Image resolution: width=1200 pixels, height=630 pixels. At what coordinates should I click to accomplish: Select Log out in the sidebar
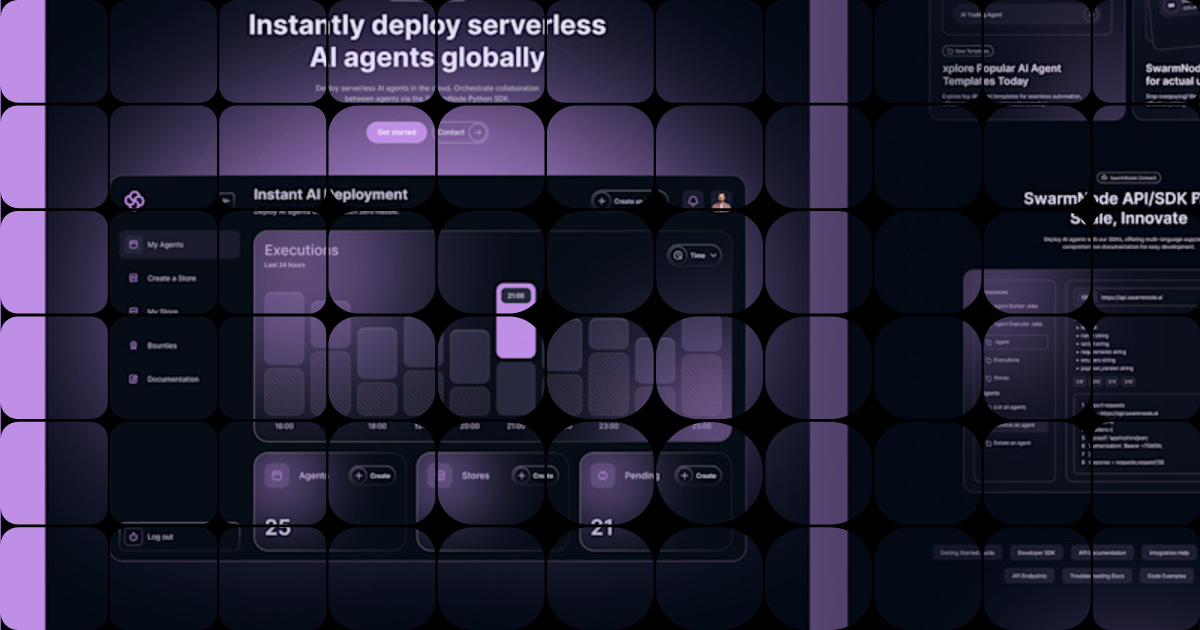180,537
